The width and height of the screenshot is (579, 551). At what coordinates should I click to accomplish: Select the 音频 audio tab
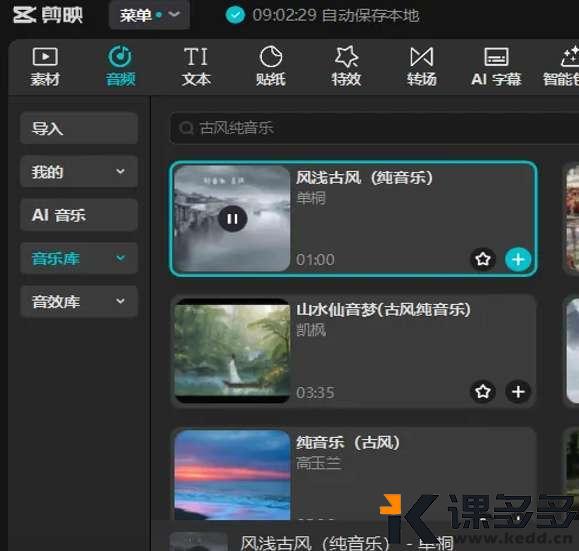click(x=121, y=67)
